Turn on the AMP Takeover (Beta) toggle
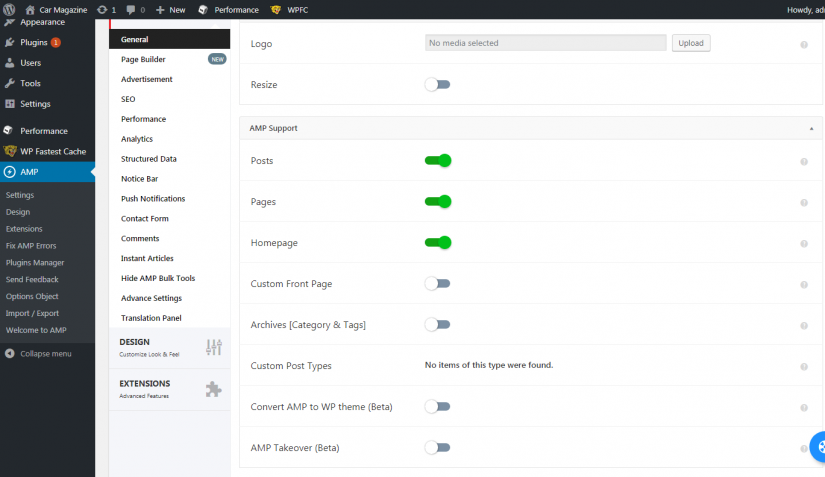Screen dimensions: 825x477 438,448
